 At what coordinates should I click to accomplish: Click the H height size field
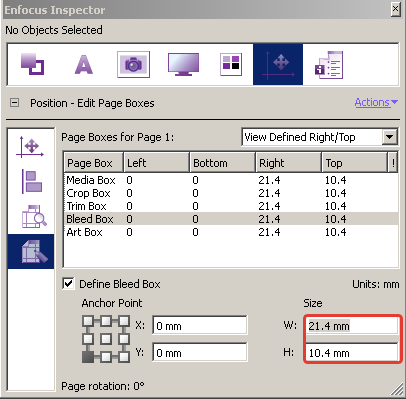352,353
